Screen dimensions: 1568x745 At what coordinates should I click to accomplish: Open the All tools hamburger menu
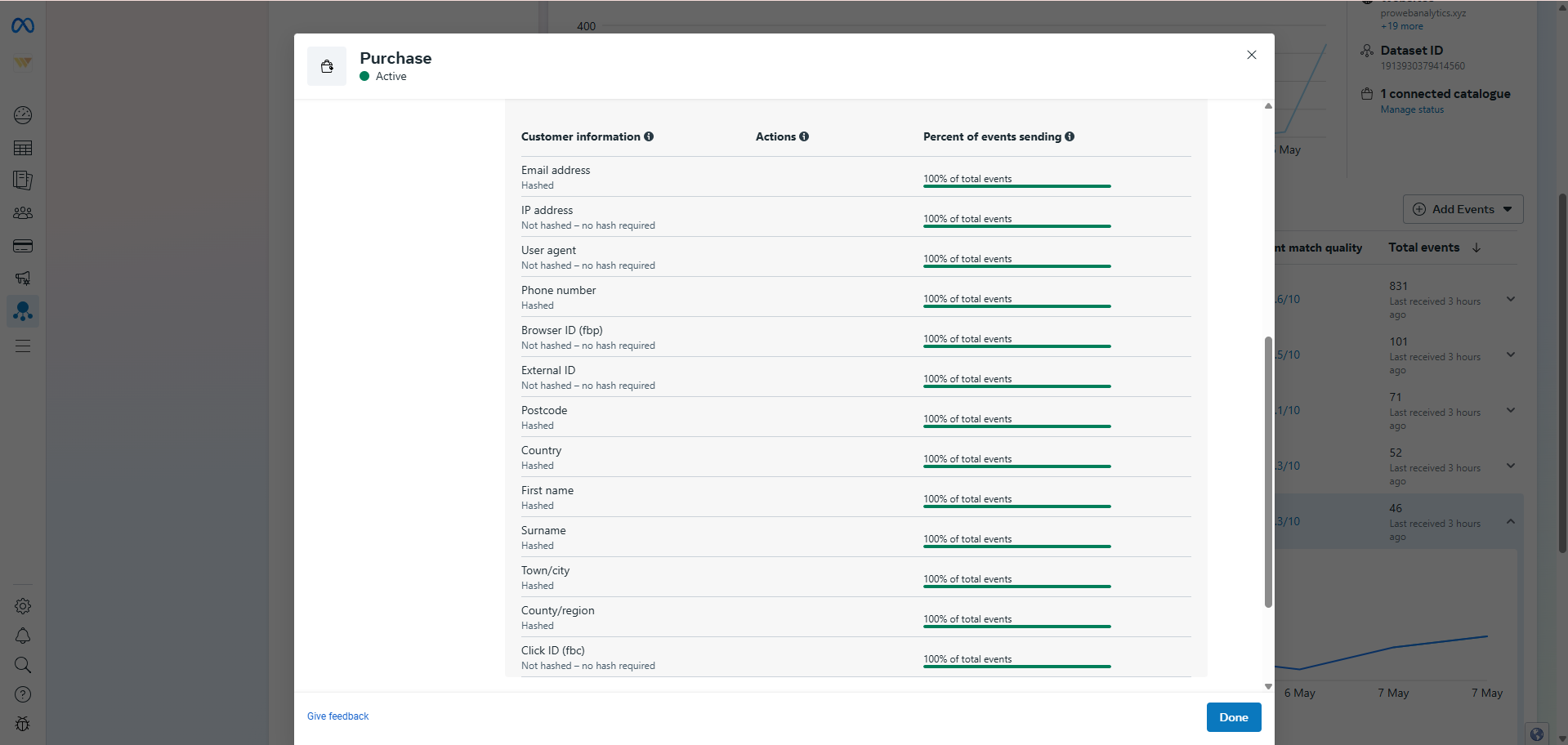click(23, 346)
